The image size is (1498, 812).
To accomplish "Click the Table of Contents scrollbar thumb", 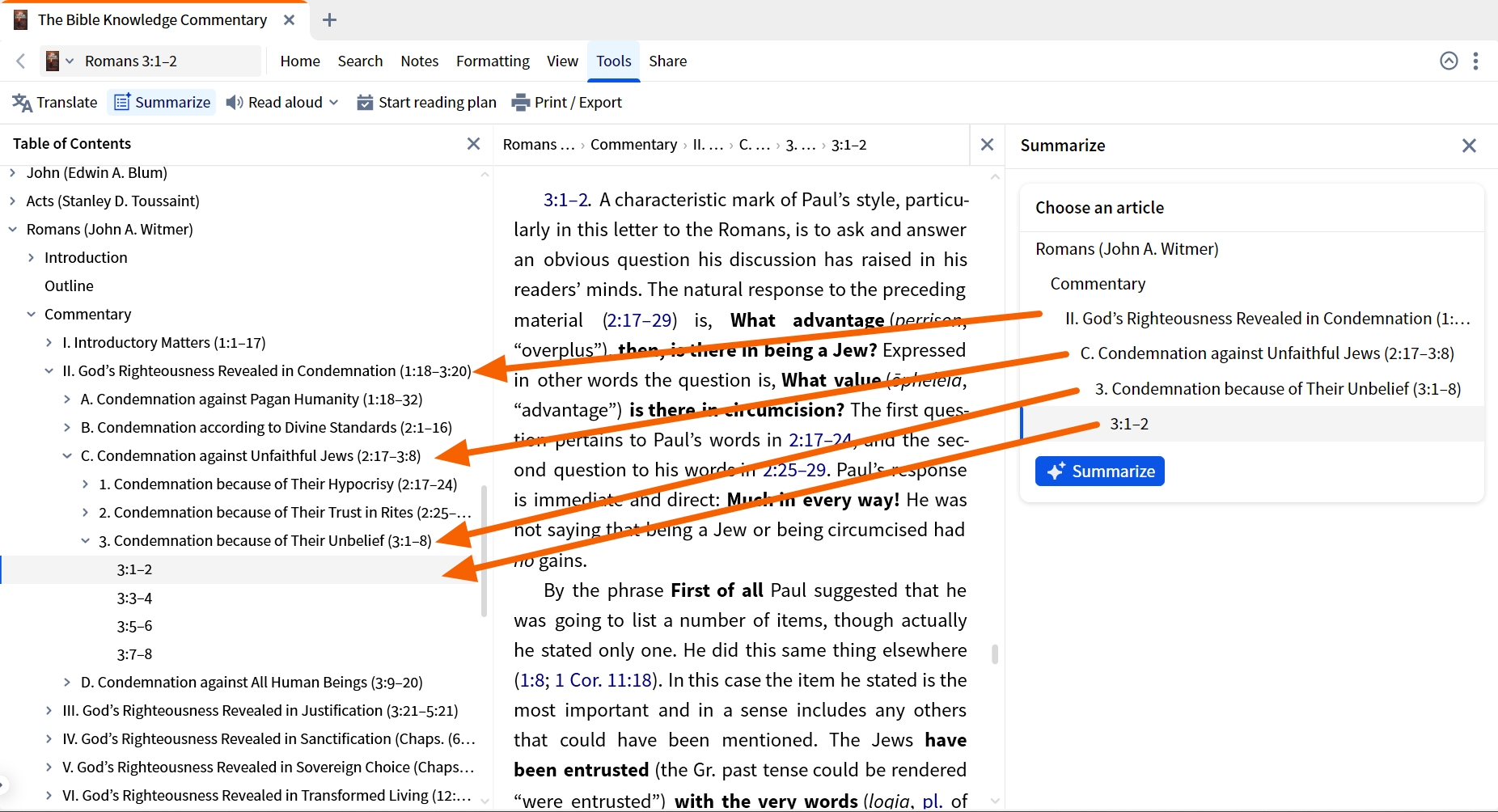I will coord(484,551).
